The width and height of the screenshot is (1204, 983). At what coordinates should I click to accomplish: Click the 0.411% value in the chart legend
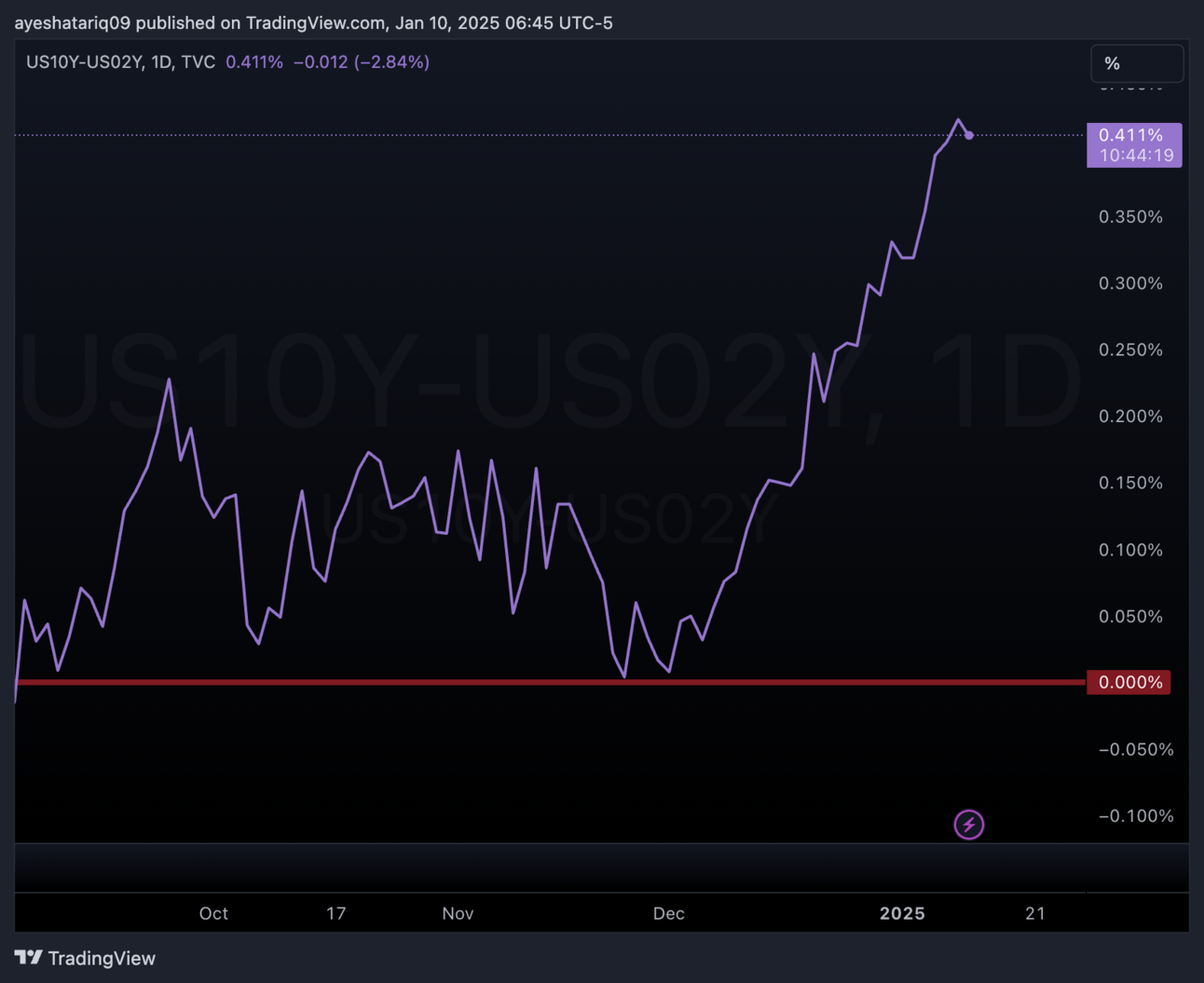pyautogui.click(x=254, y=62)
